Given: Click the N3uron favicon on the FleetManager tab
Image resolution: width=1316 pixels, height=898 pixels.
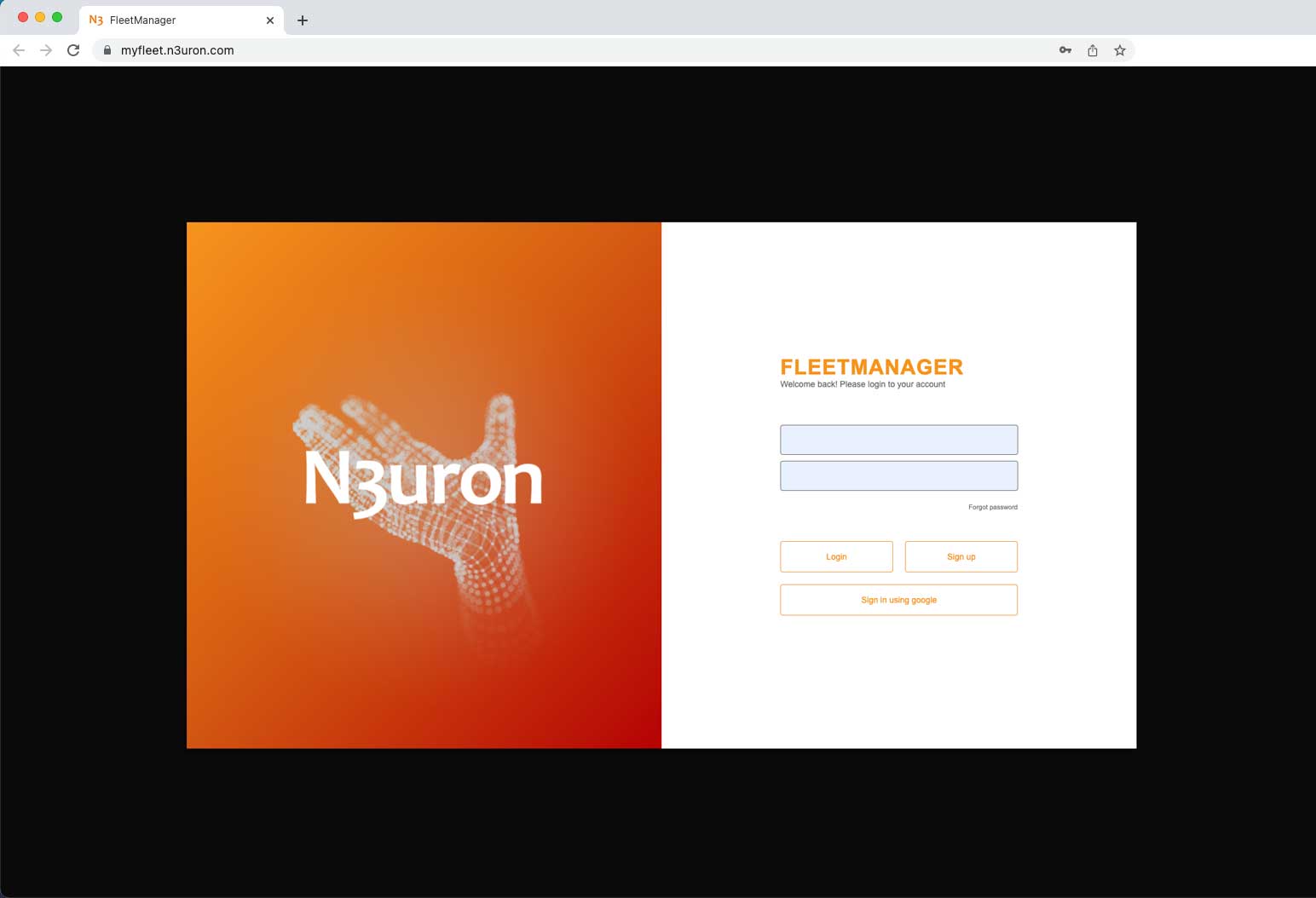Looking at the screenshot, I should pyautogui.click(x=95, y=20).
